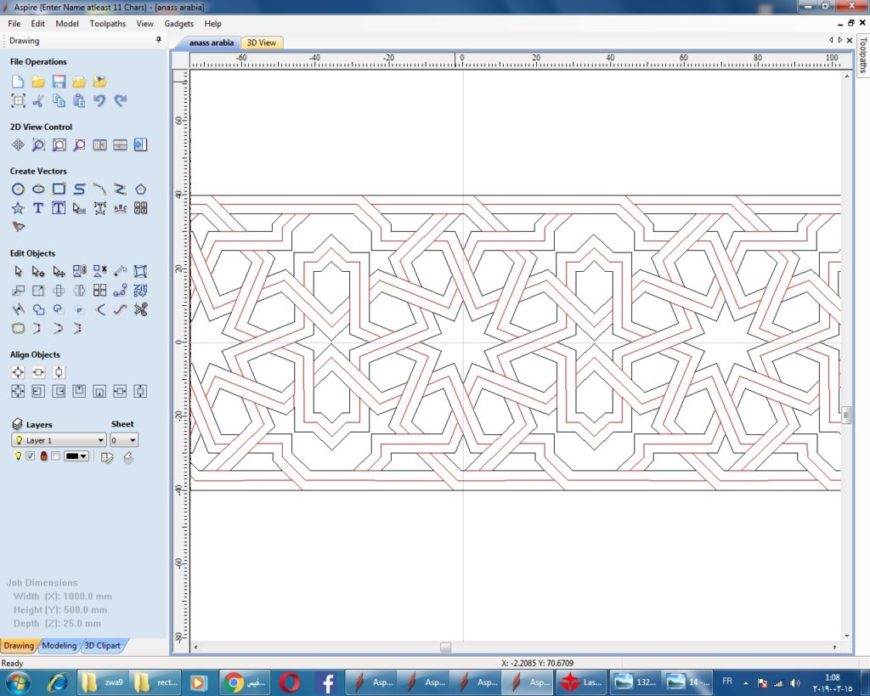
Task: Select the Draw Star tool
Action: 16,208
